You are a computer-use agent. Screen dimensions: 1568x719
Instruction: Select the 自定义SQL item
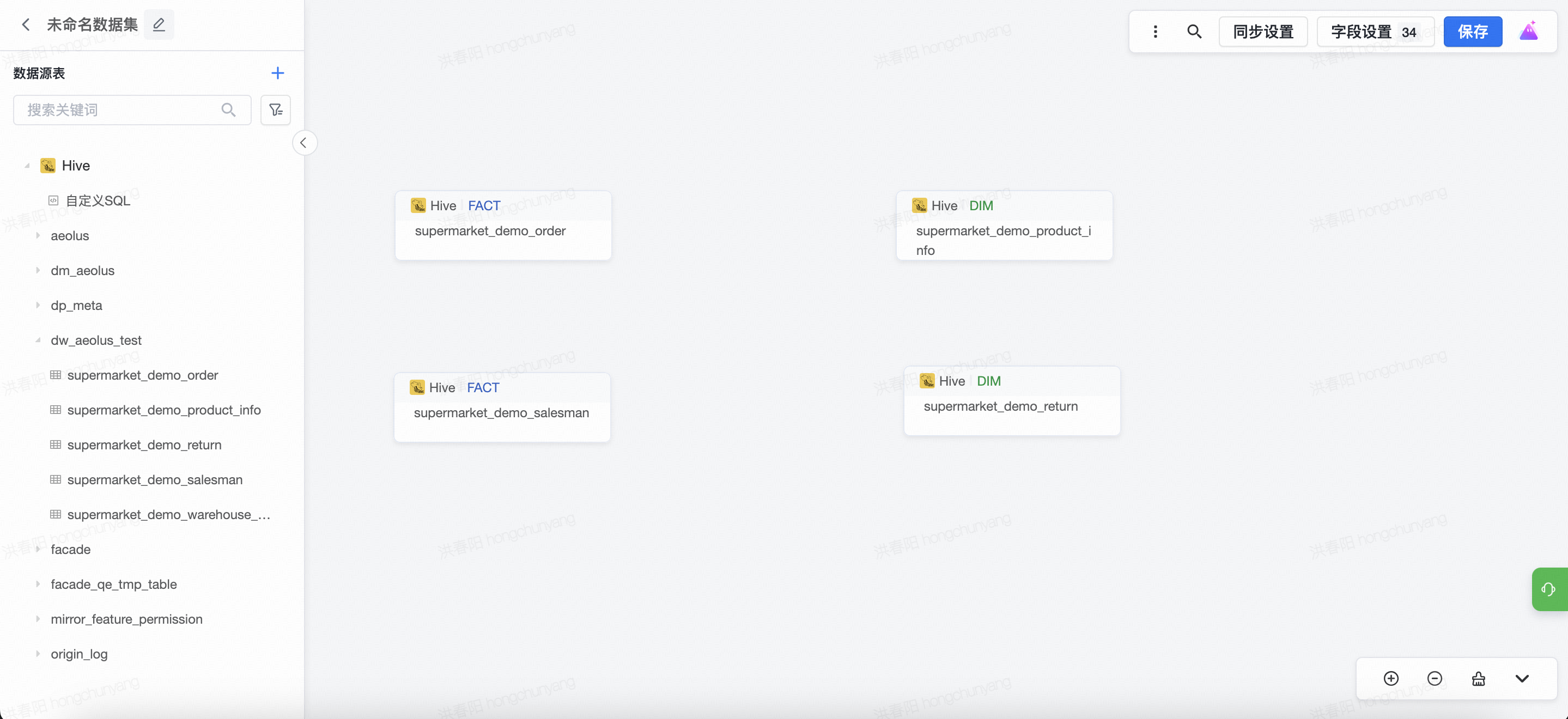(98, 200)
